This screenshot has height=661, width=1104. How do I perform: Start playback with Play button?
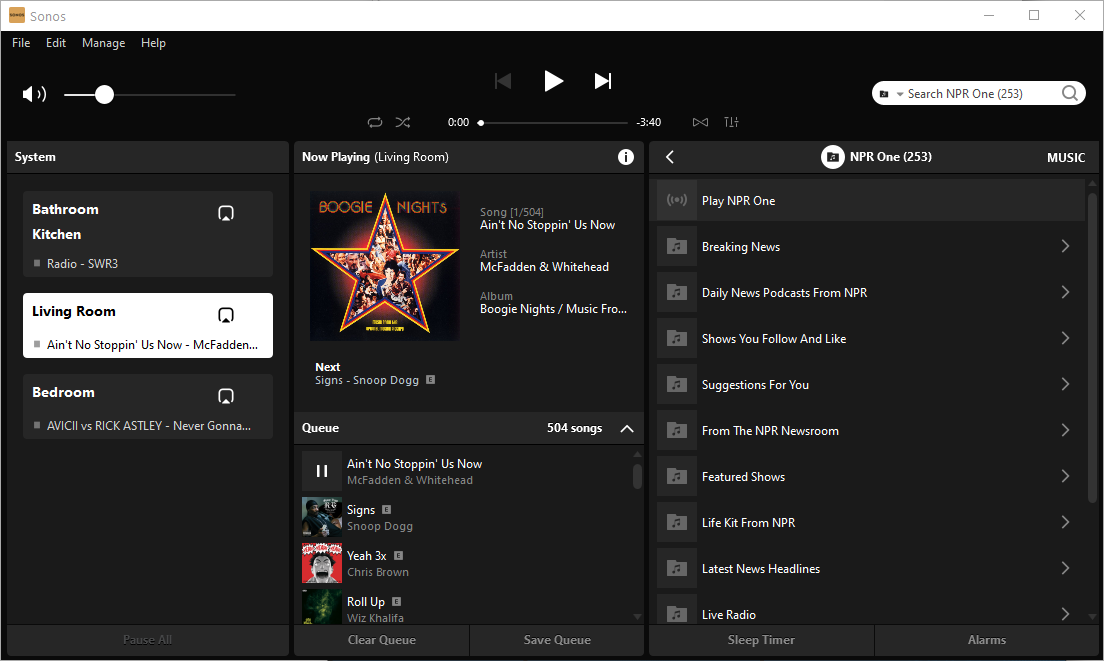pos(553,81)
